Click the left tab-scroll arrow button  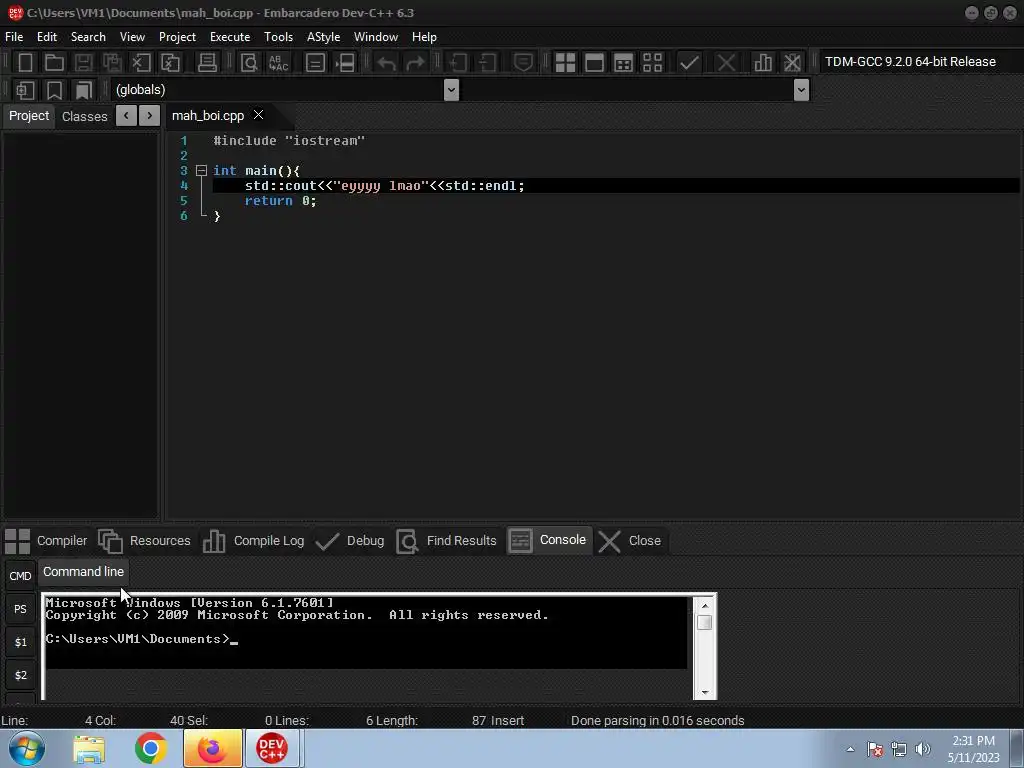[126, 116]
